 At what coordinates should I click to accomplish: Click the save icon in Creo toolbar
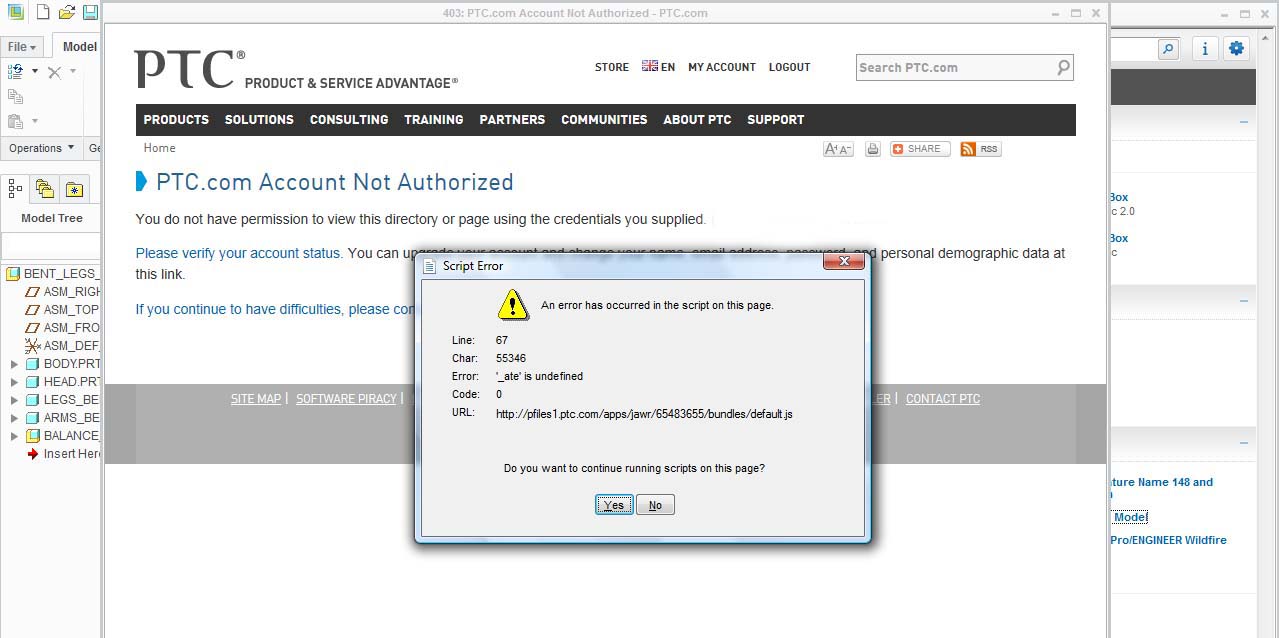click(90, 12)
